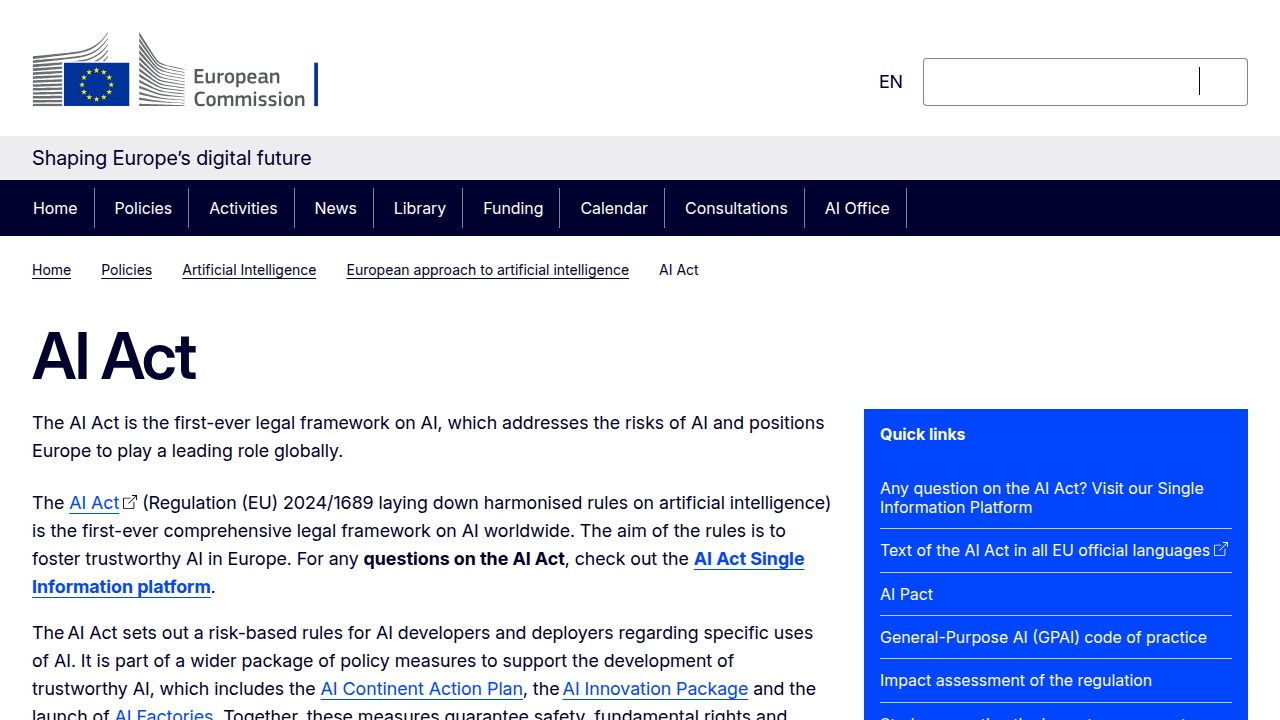Open the AI Act Single Information platform link

pos(418,573)
